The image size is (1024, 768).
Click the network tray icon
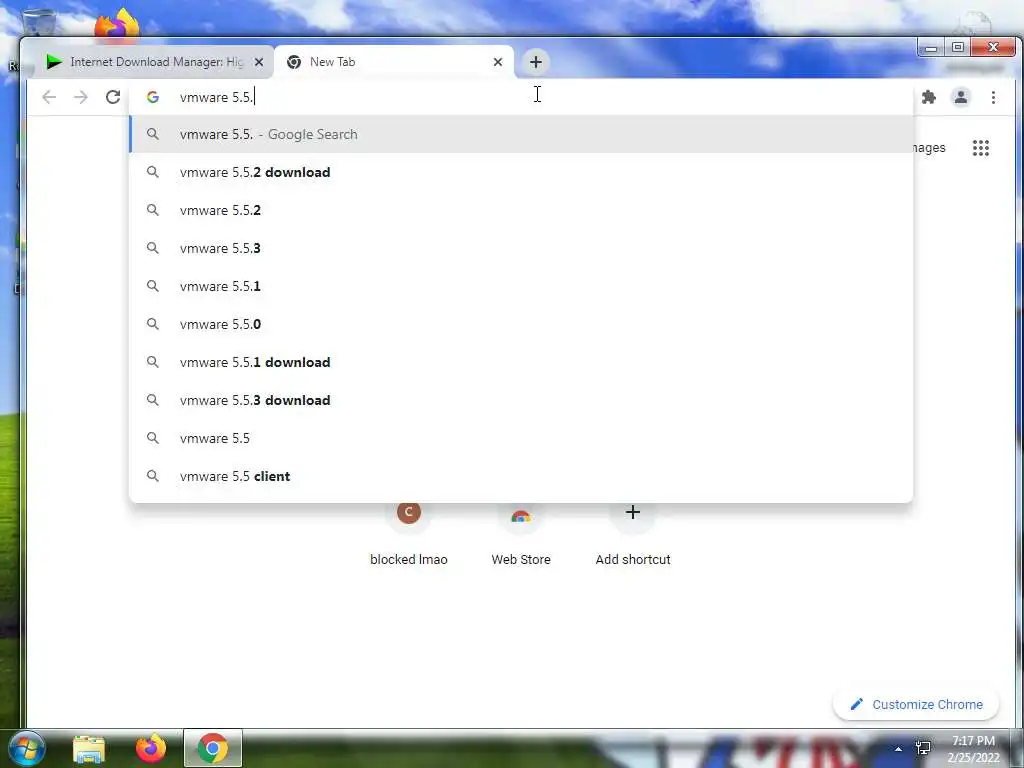pos(923,748)
